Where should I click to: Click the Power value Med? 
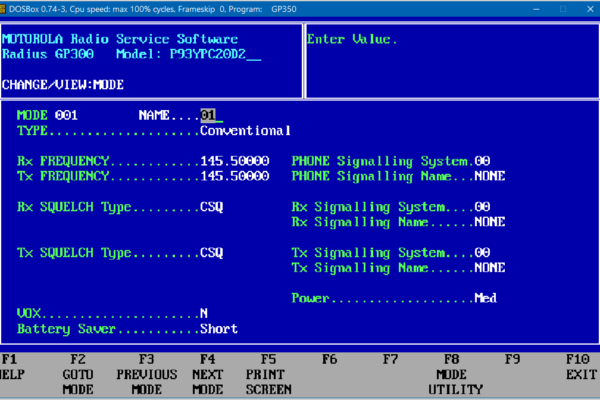(x=486, y=298)
